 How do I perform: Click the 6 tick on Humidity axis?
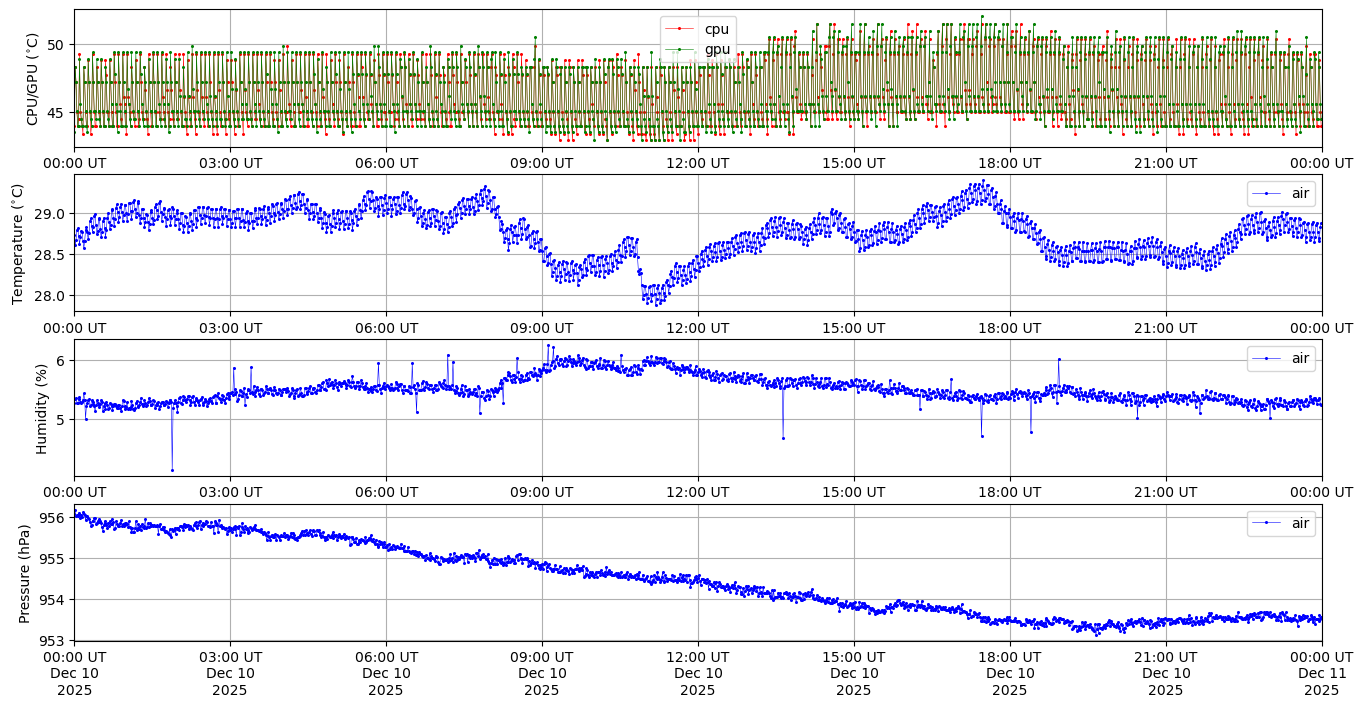click(x=58, y=360)
